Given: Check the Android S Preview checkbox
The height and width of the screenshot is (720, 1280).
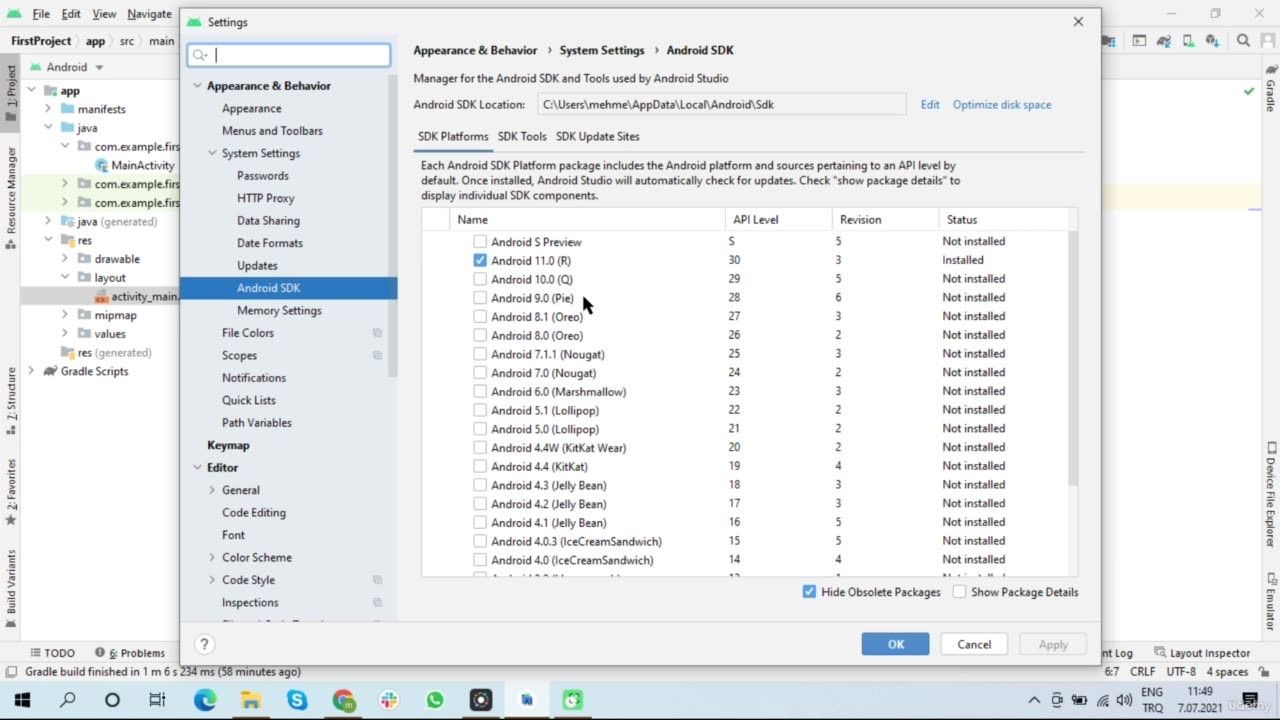Looking at the screenshot, I should pyautogui.click(x=480, y=242).
